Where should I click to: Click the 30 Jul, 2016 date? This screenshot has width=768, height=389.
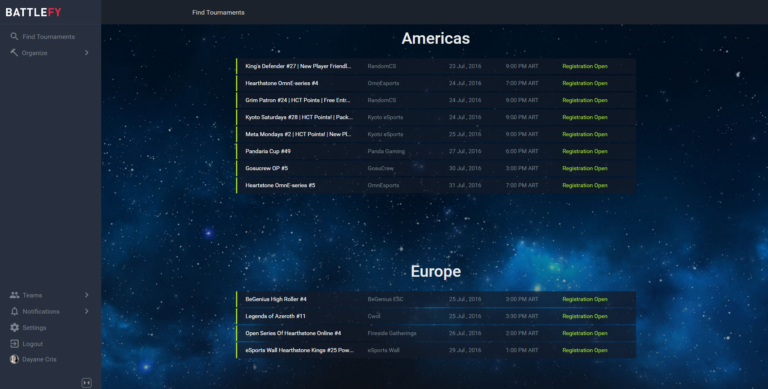pyautogui.click(x=465, y=168)
